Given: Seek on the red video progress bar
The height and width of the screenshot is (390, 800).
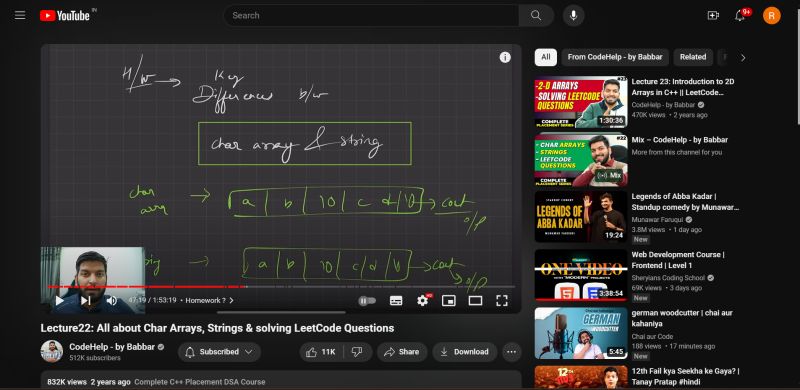Looking at the screenshot, I should 281,287.
